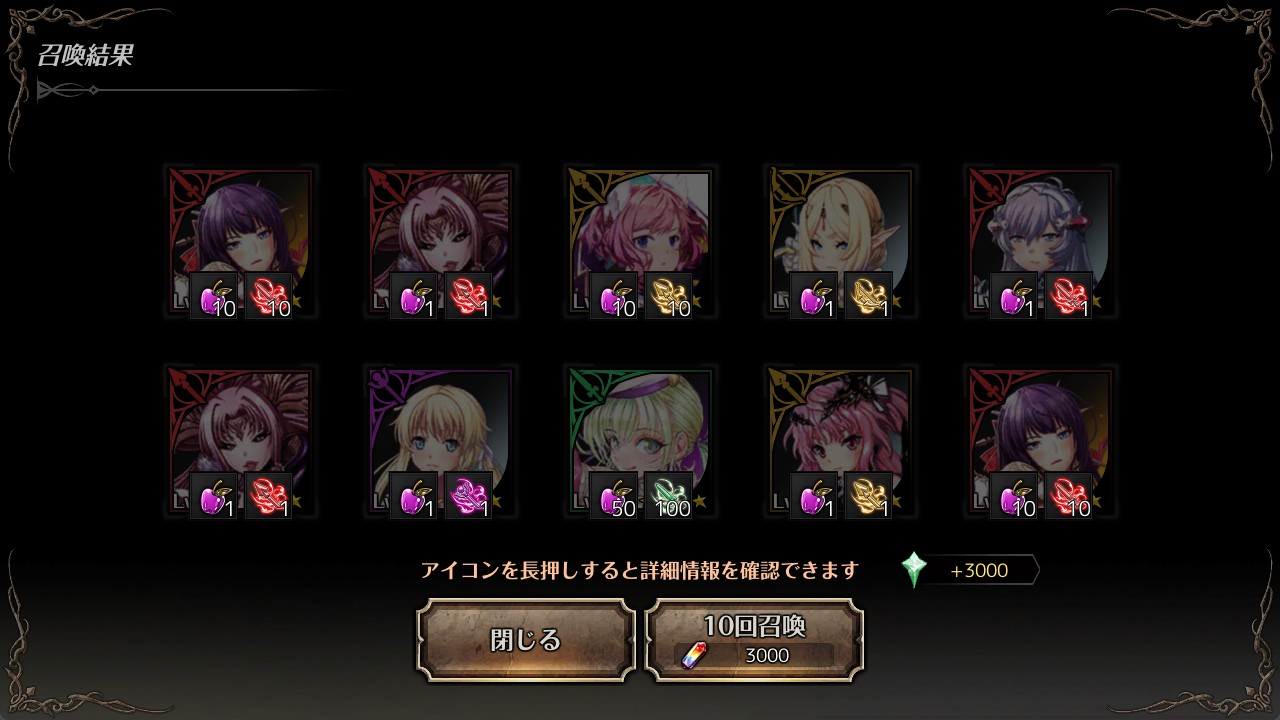Select the purple-framed blonde character card
The width and height of the screenshot is (1280, 720).
[x=440, y=441]
